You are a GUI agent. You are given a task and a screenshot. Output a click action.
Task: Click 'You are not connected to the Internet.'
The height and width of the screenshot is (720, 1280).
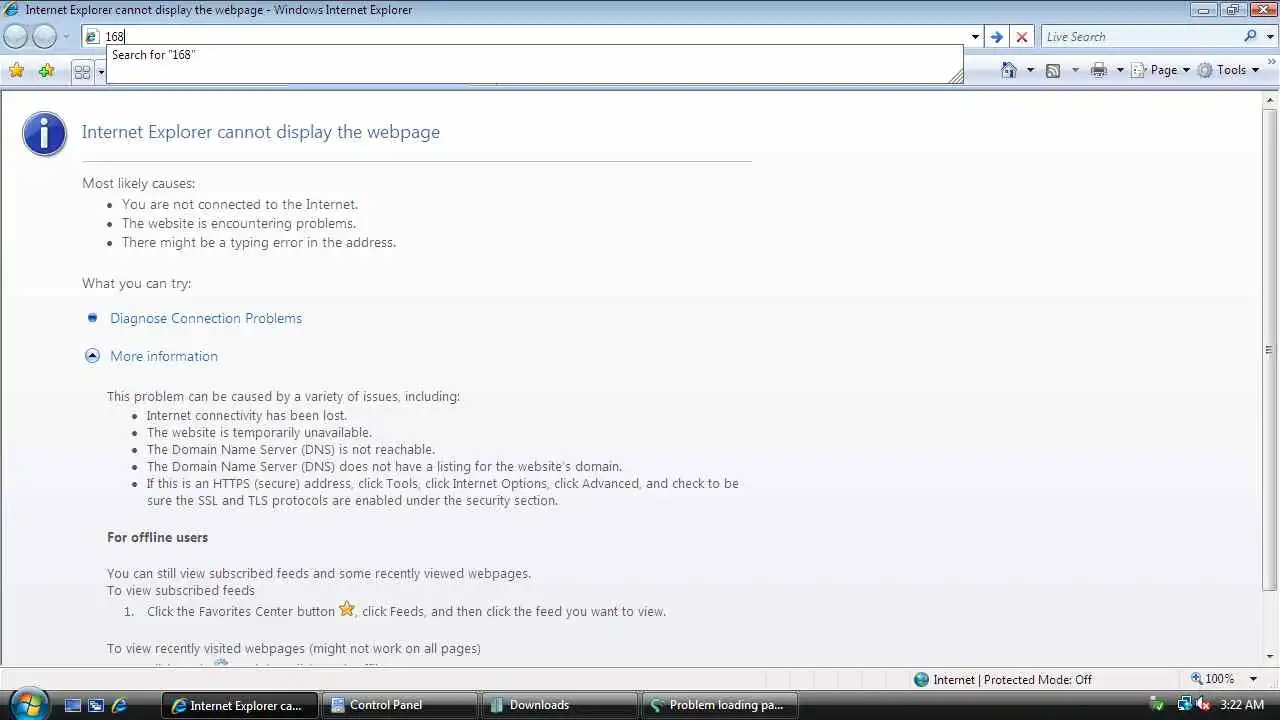240,204
